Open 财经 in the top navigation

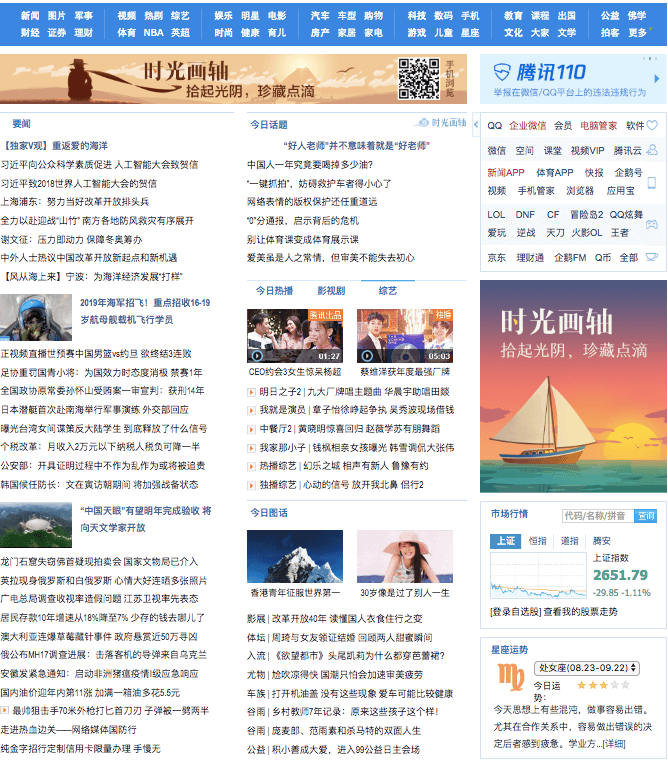click(30, 33)
